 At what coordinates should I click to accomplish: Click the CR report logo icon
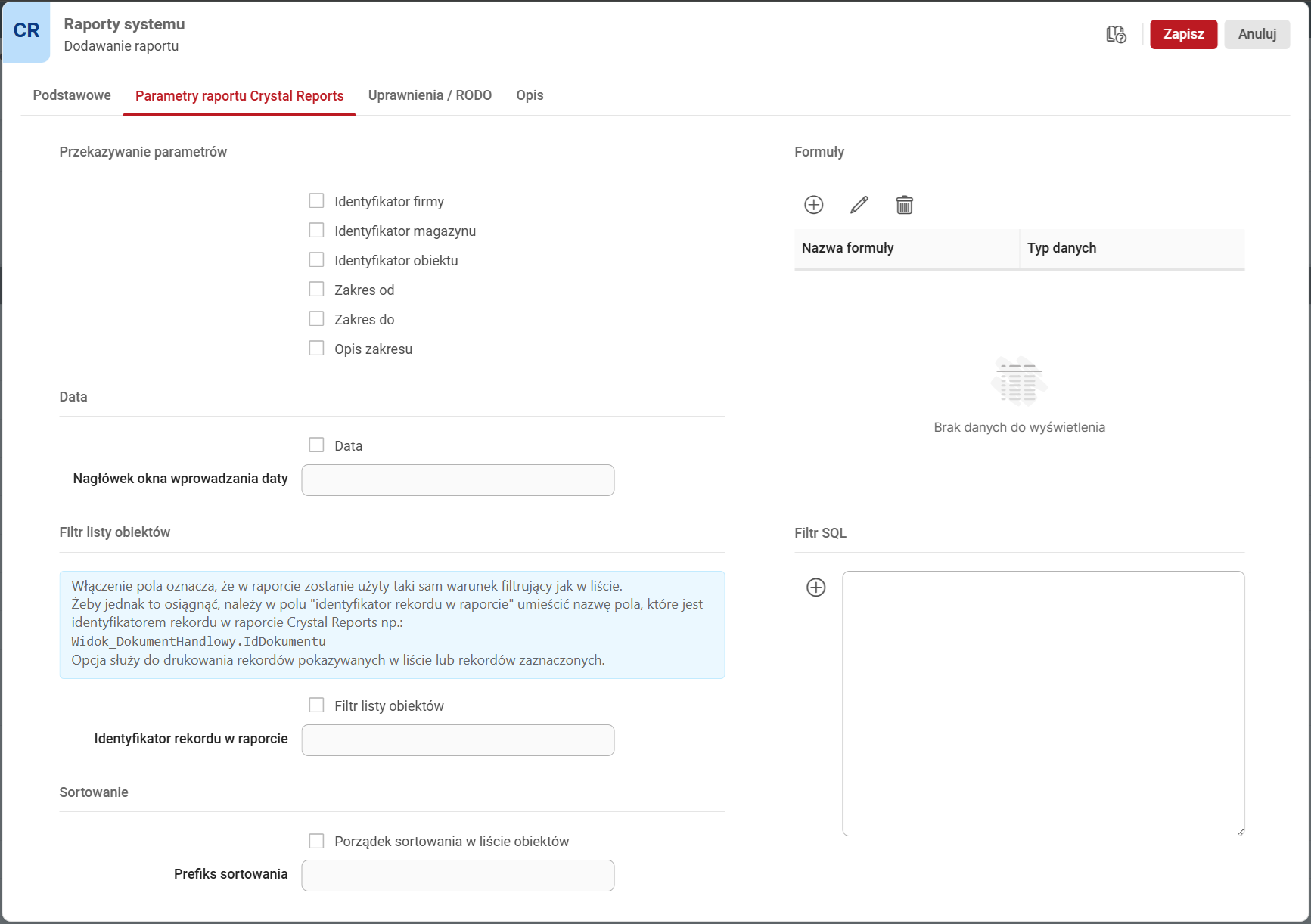tap(26, 31)
